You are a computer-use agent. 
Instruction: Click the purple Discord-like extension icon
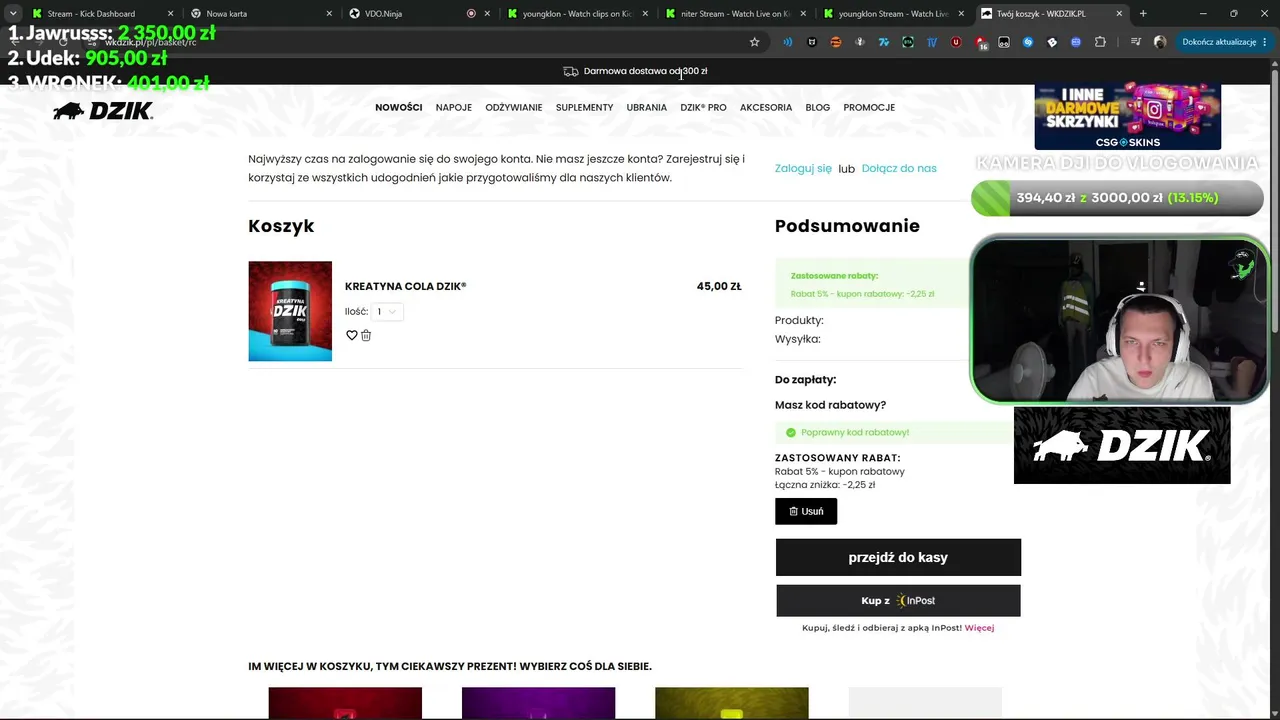[x=1076, y=42]
